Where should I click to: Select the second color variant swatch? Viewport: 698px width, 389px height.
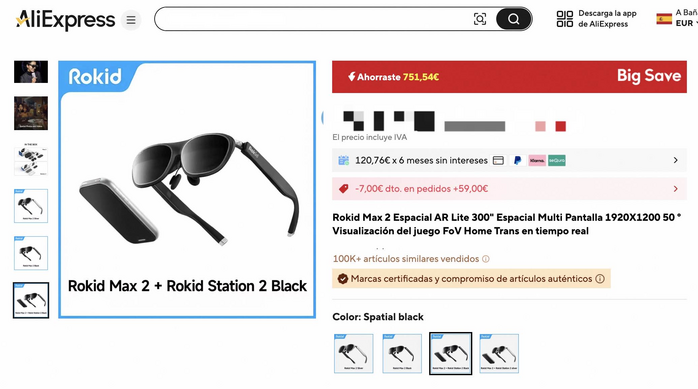(x=402, y=353)
